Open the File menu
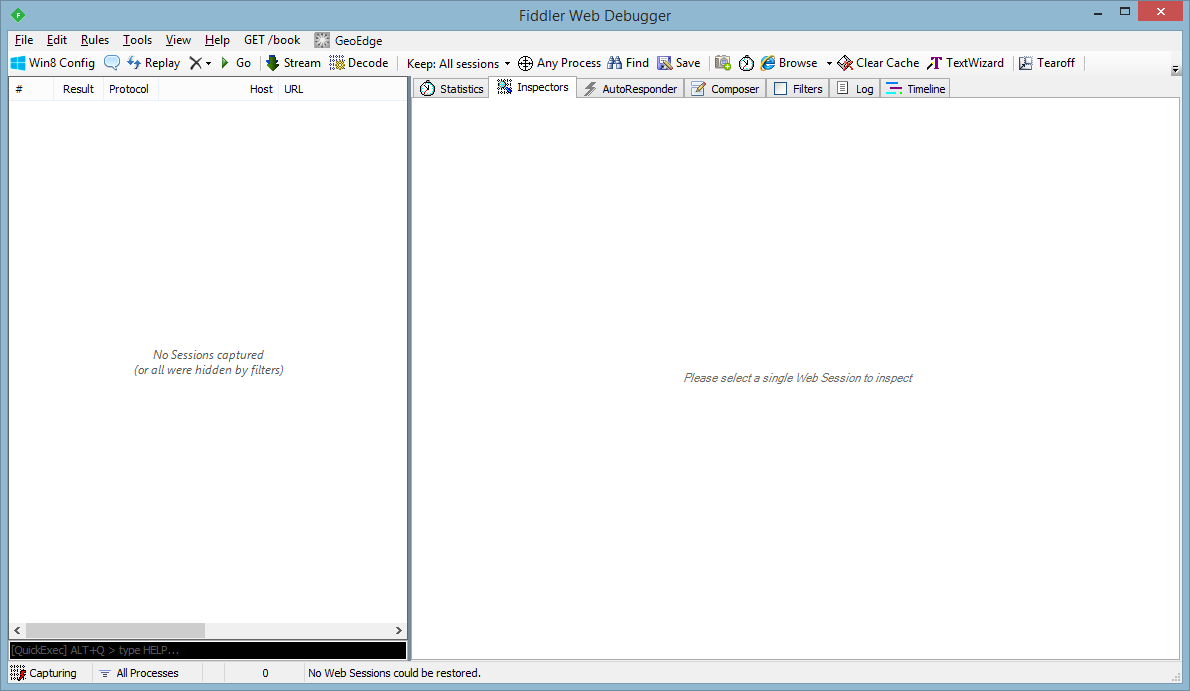Viewport: 1190px width, 691px height. [24, 40]
